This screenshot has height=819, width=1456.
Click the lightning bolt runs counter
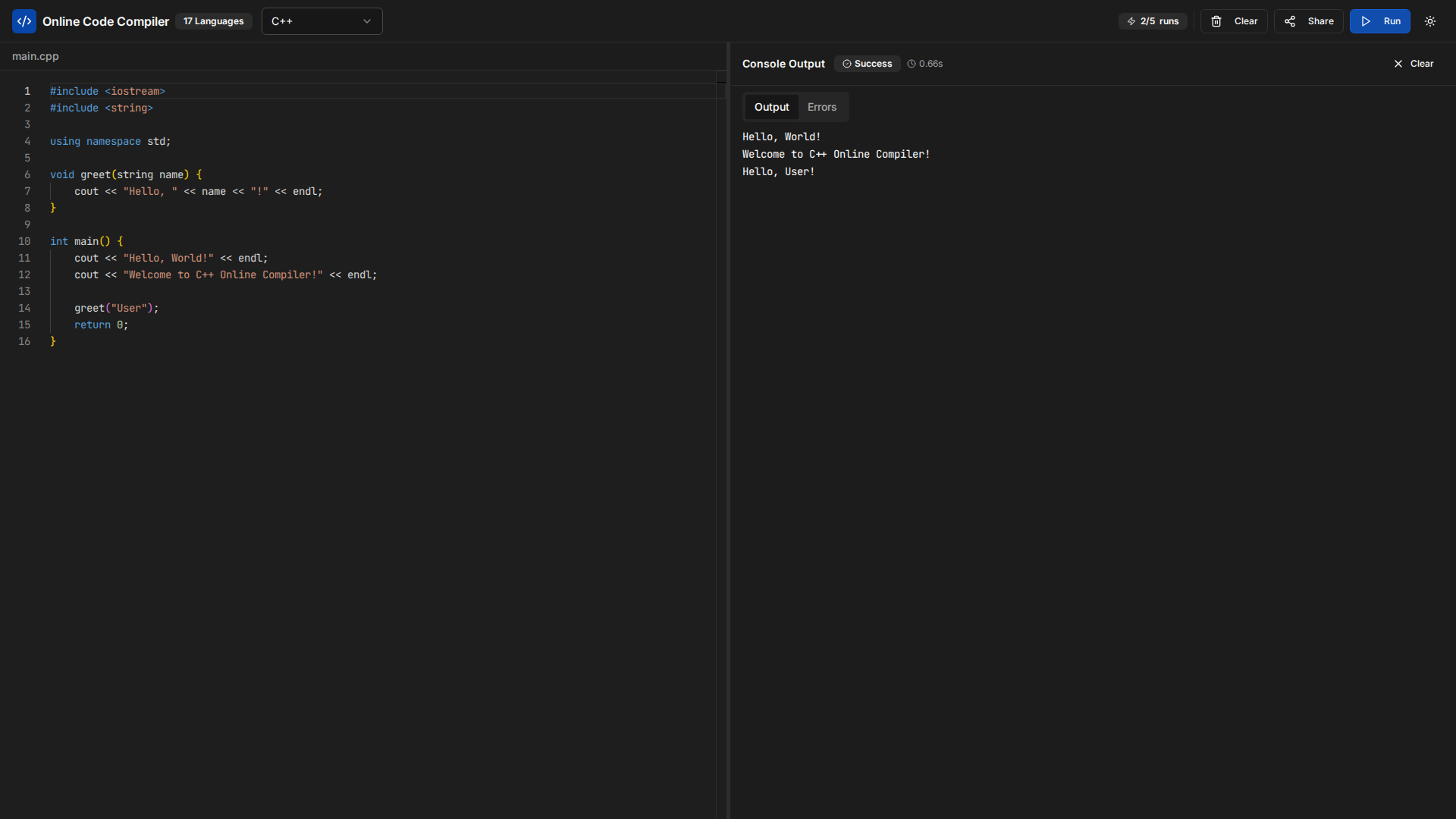point(1153,21)
